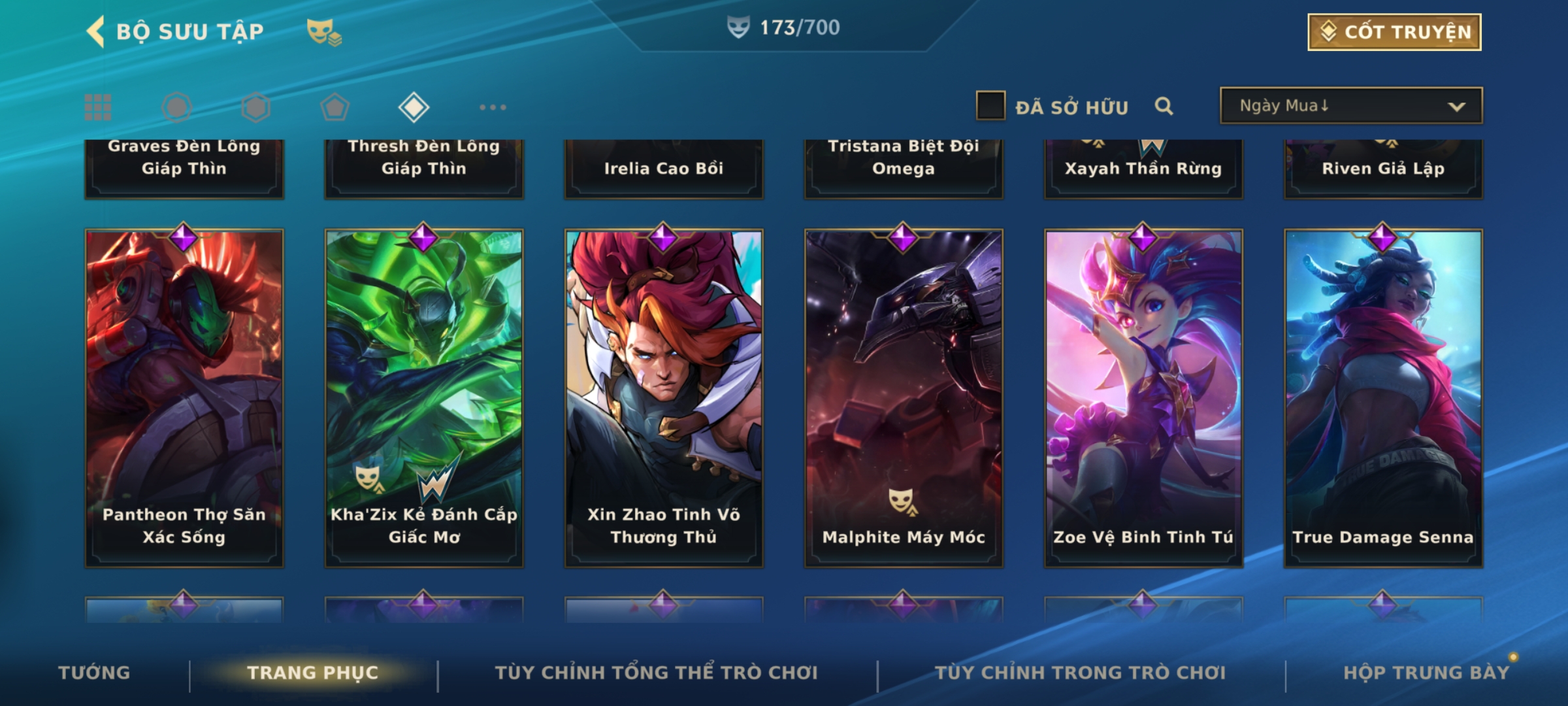Select the grid all-skins filter icon
This screenshot has width=1568, height=706.
98,107
